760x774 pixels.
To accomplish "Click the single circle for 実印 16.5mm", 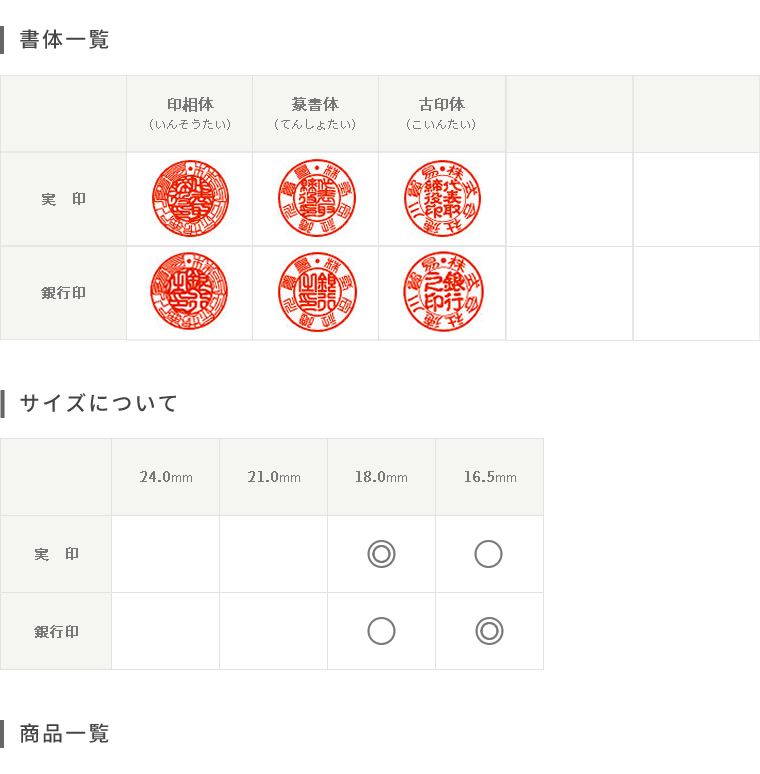I will pyautogui.click(x=489, y=554).
